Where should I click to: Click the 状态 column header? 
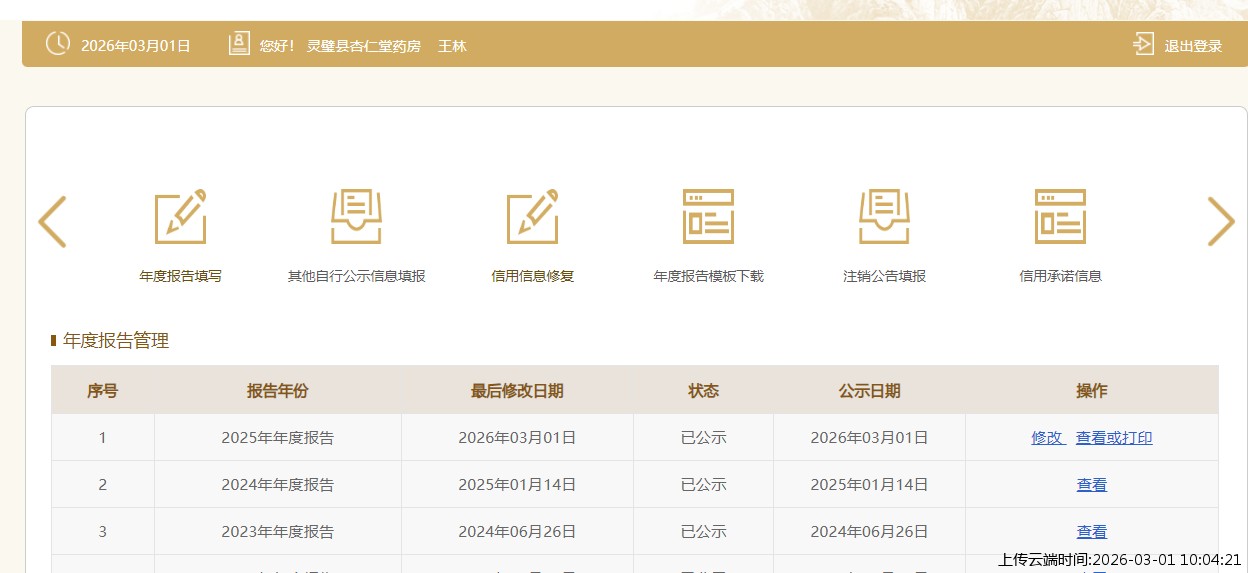pos(703,391)
